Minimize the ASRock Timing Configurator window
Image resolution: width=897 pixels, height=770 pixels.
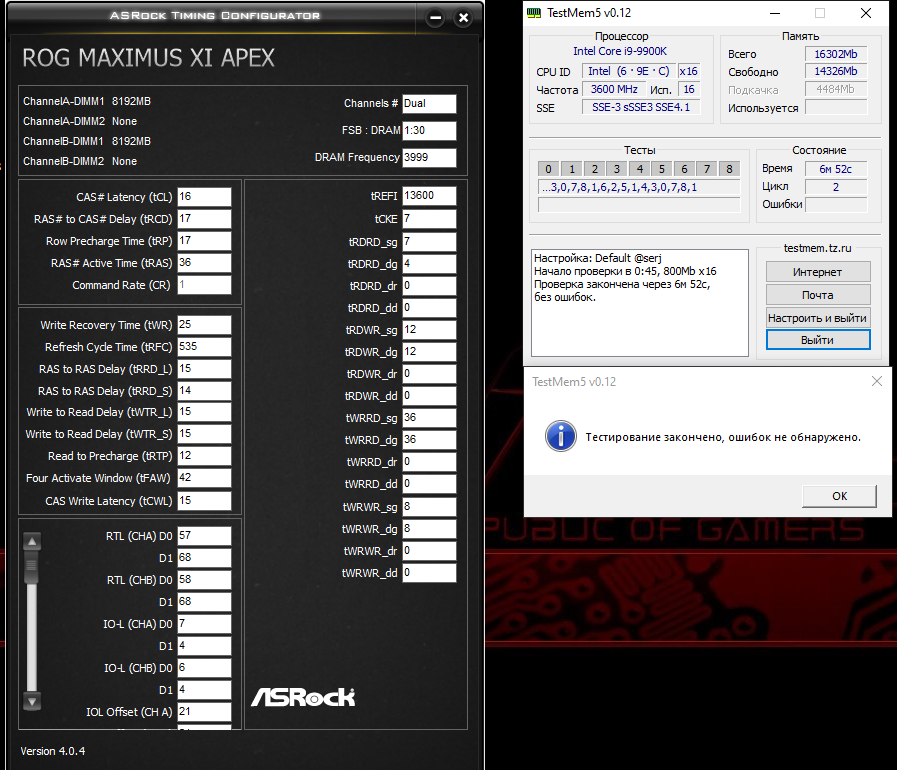click(x=435, y=18)
